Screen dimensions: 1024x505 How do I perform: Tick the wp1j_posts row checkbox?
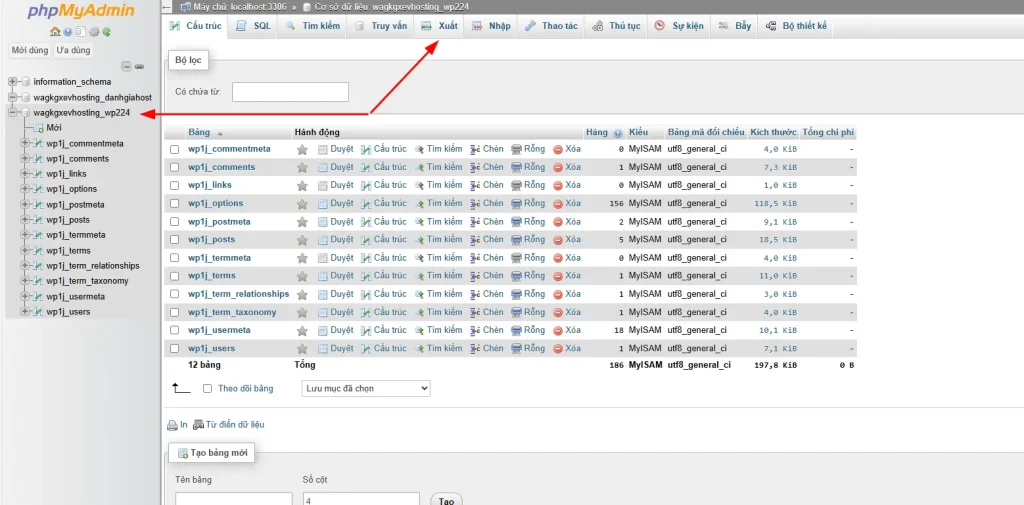174,240
